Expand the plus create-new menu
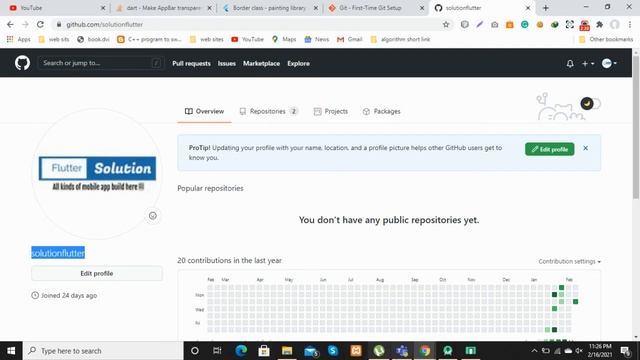Image resolution: width=640 pixels, height=360 pixels. point(588,64)
